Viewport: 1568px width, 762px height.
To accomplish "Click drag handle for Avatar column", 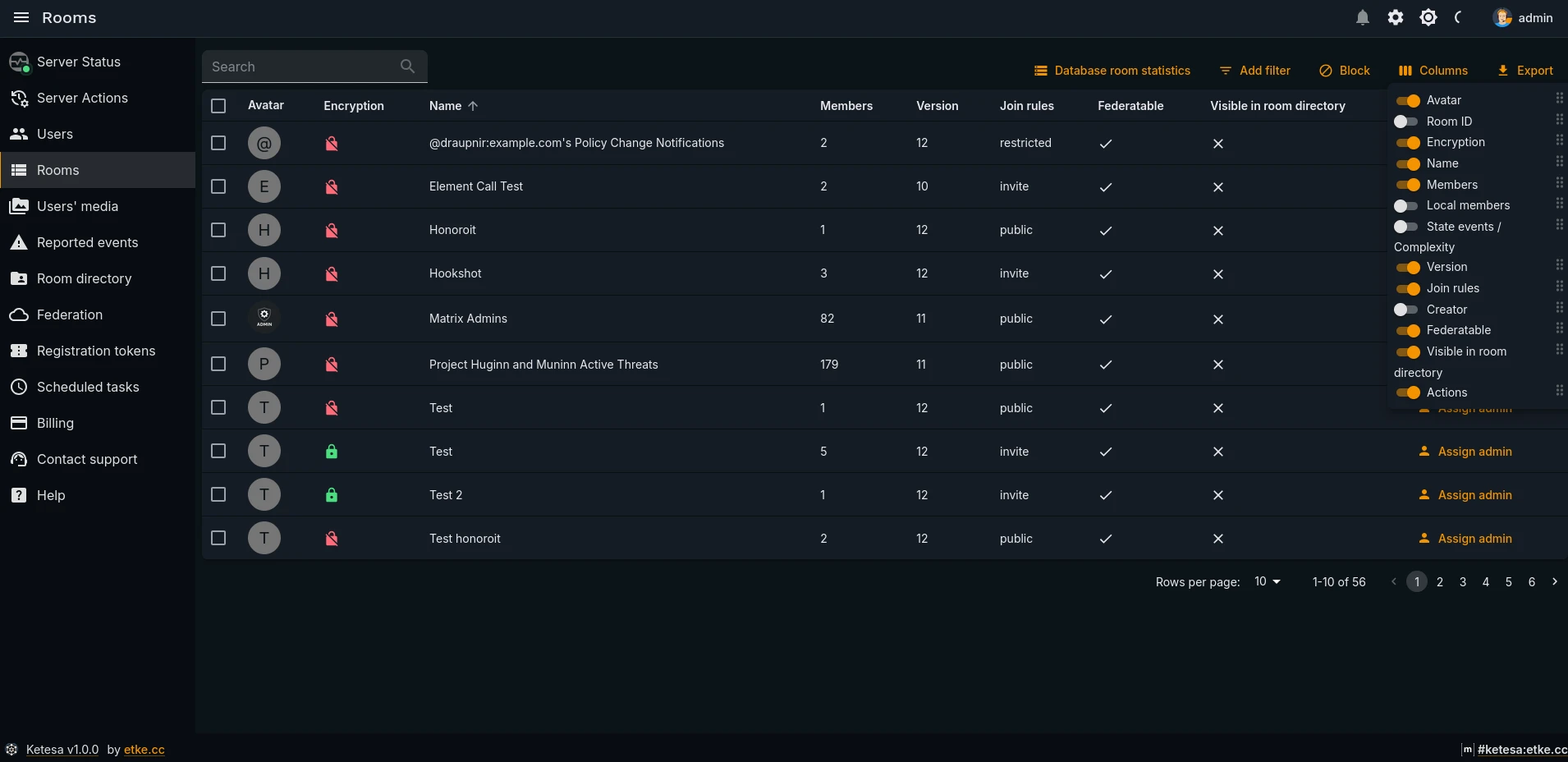I will (x=1559, y=99).
